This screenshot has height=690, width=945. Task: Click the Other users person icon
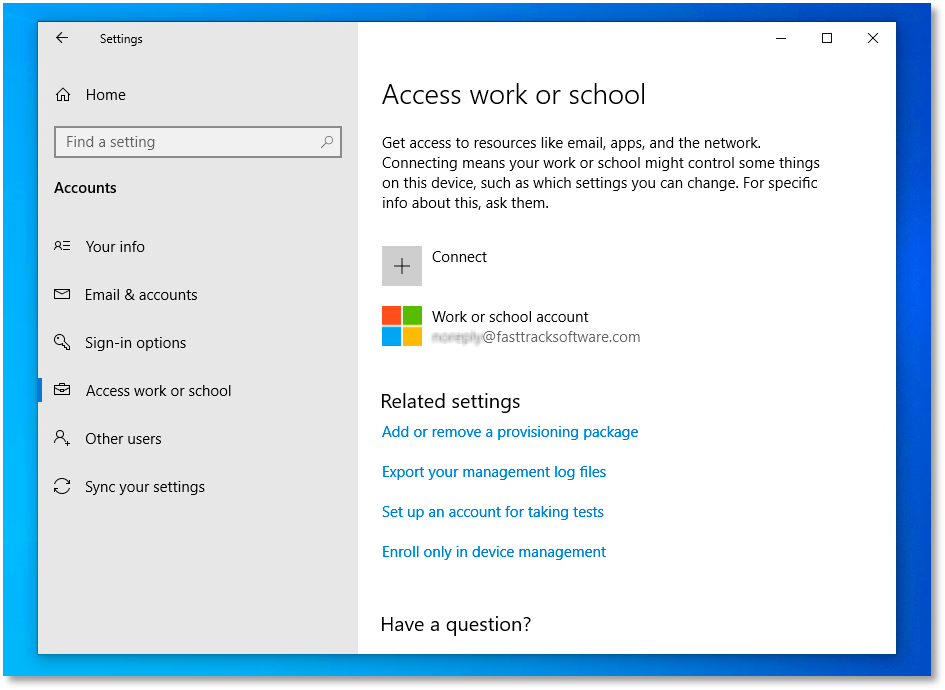tap(63, 439)
